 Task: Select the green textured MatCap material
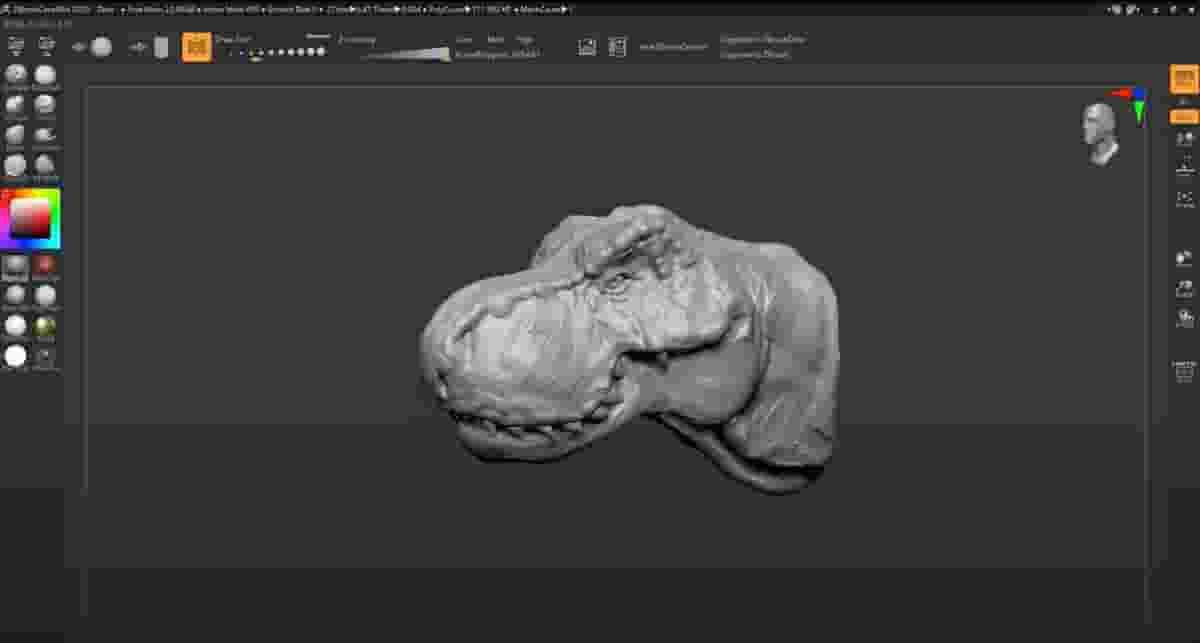pos(44,325)
